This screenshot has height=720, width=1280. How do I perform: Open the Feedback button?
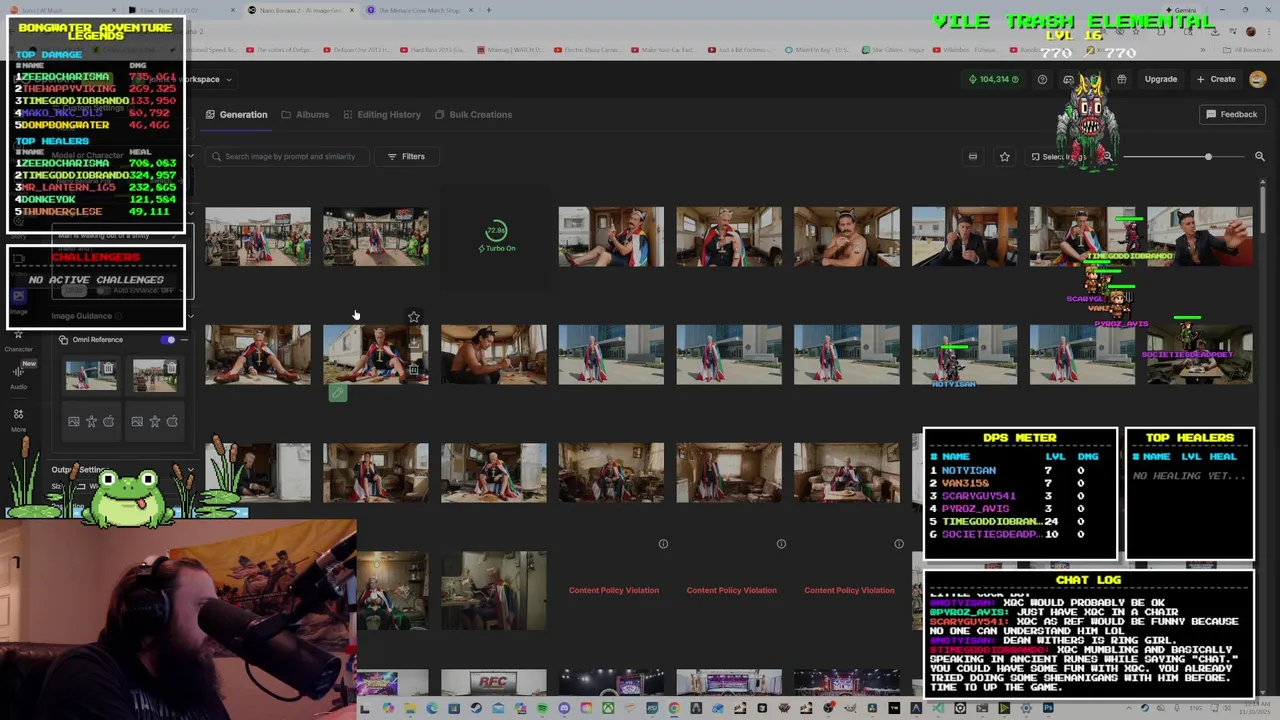(1231, 114)
